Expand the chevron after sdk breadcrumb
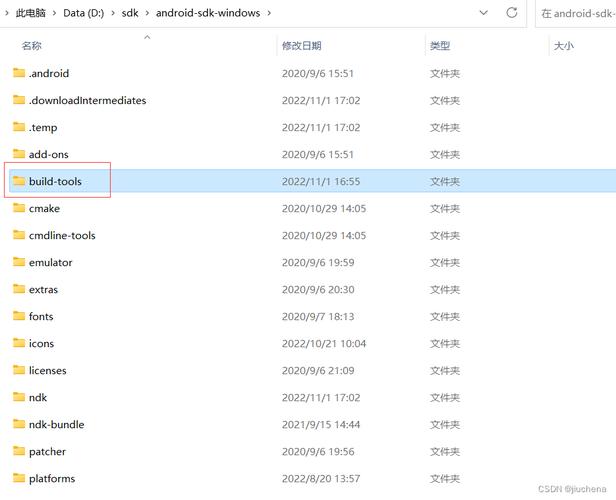 [x=145, y=13]
